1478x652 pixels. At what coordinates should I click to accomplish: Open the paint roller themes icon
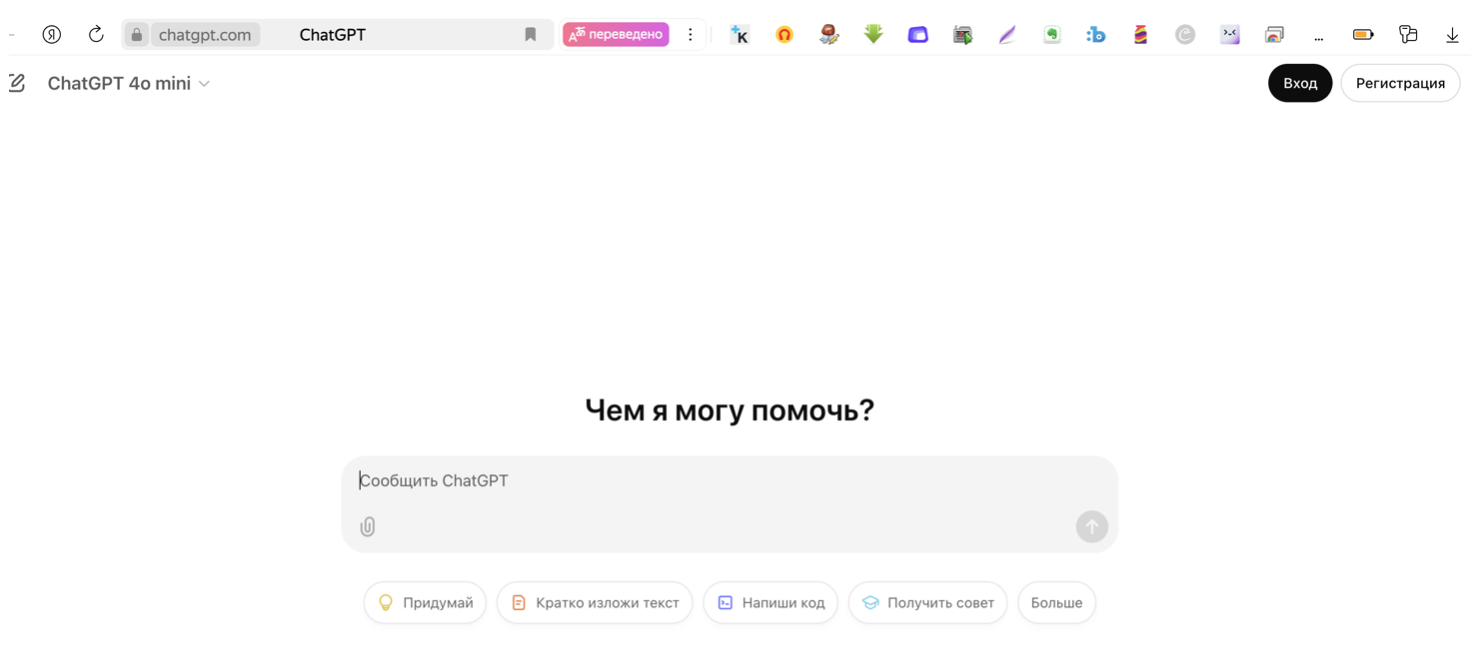point(1408,35)
